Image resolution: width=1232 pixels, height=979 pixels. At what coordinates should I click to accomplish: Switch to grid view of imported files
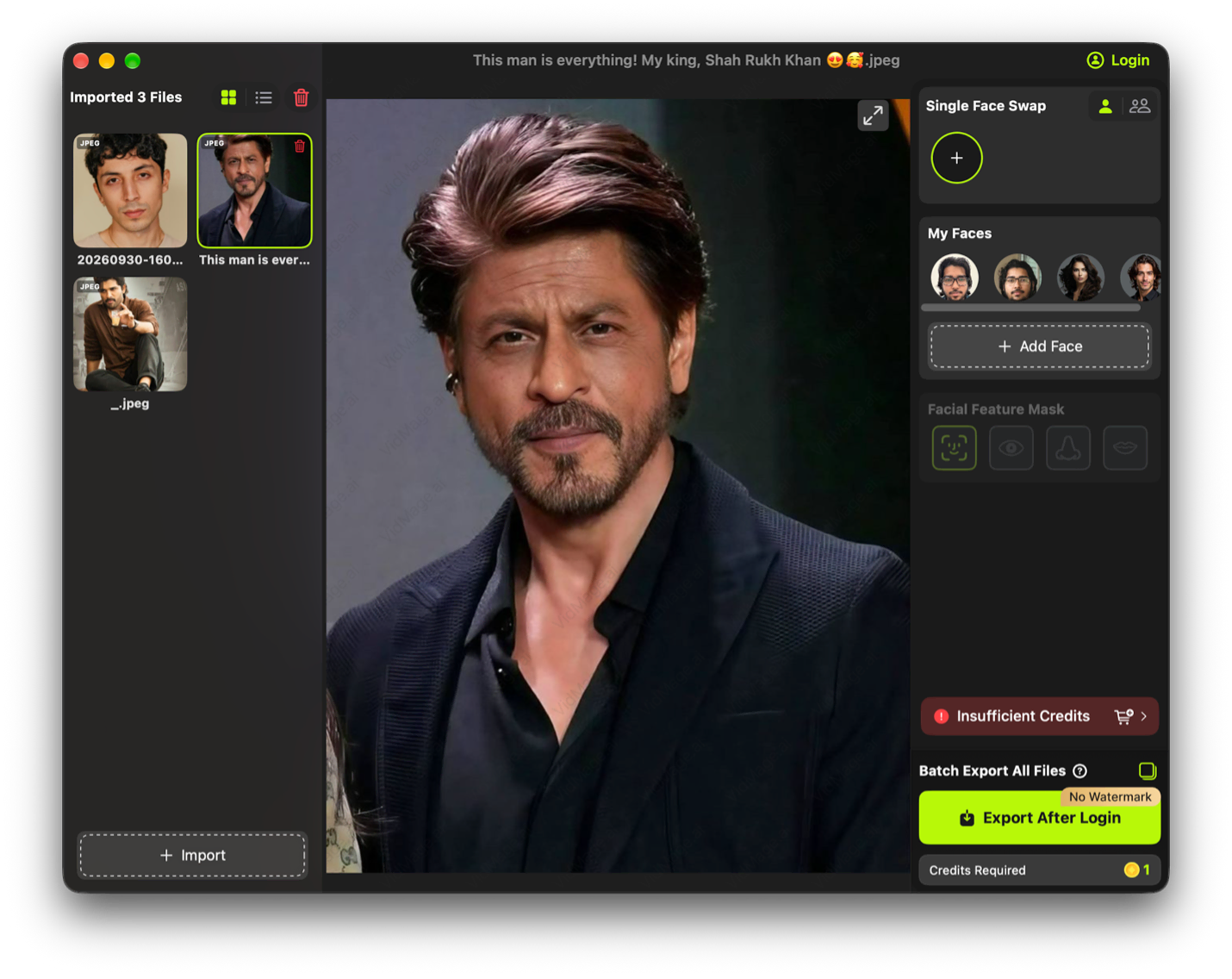pyautogui.click(x=228, y=97)
